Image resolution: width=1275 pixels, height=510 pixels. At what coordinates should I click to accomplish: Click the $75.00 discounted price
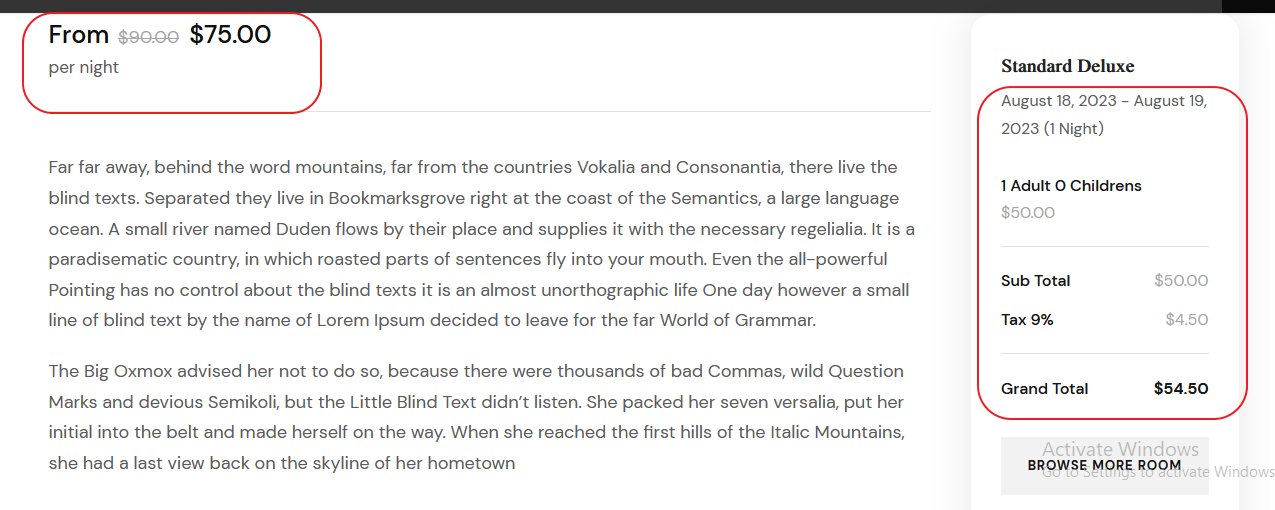click(230, 35)
